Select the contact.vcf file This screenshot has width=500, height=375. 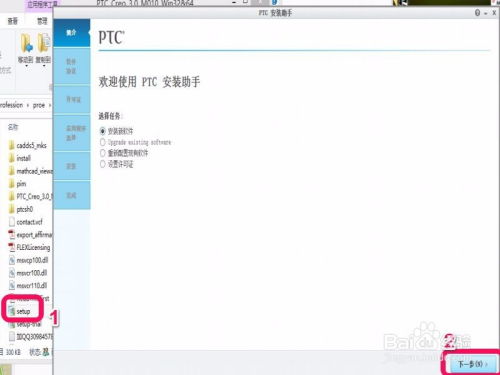(26, 222)
